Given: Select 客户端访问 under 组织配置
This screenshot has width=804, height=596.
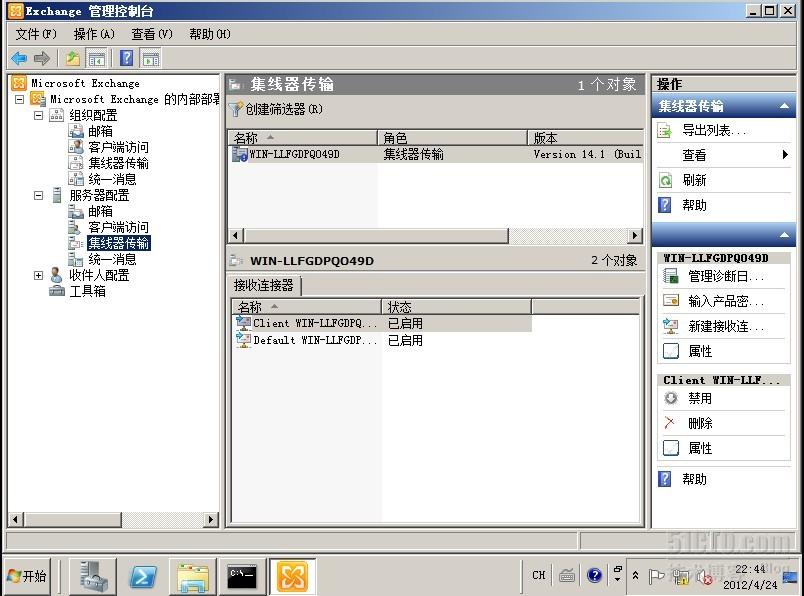Looking at the screenshot, I should pos(118,147).
